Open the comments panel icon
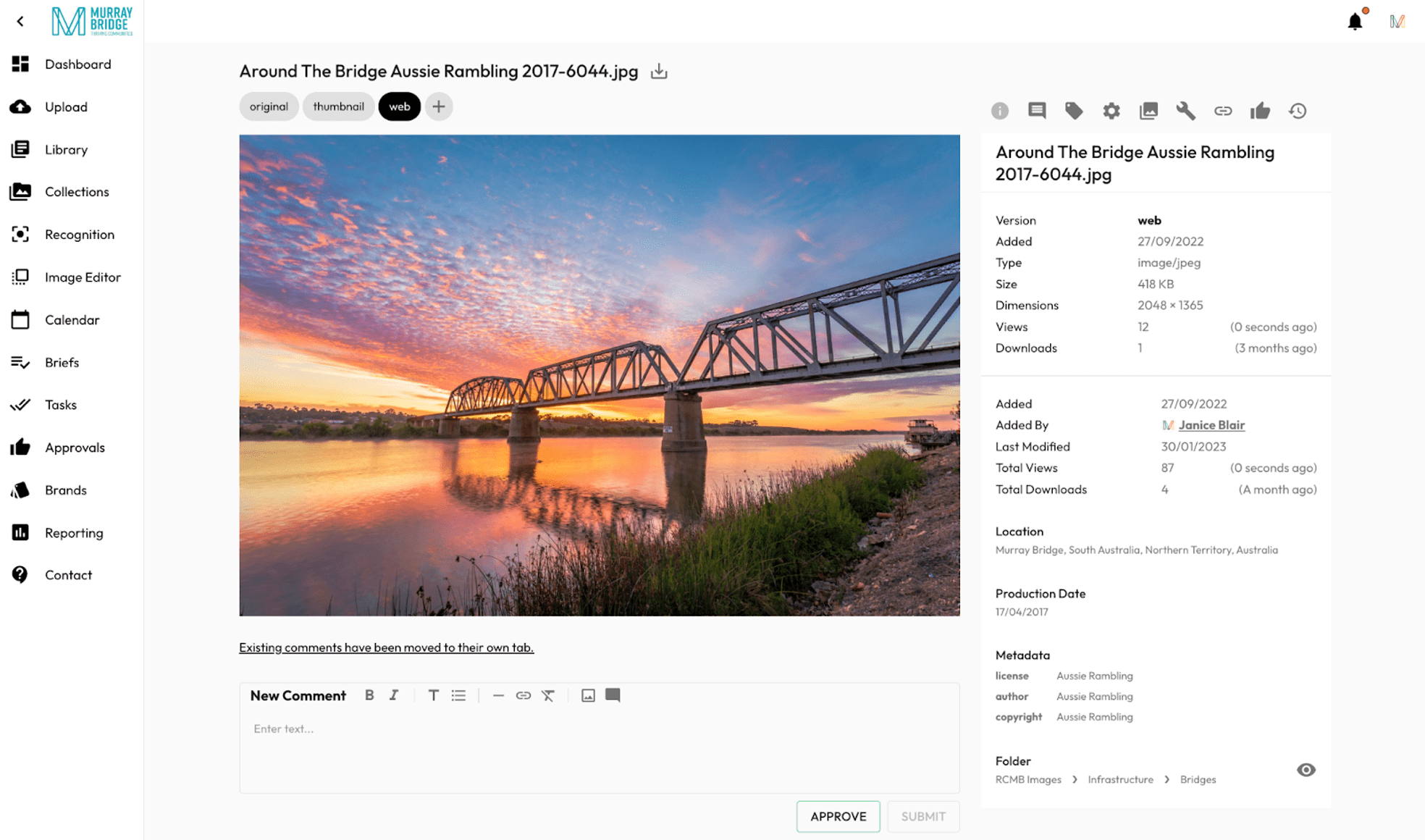The height and width of the screenshot is (840, 1425). (x=1037, y=111)
